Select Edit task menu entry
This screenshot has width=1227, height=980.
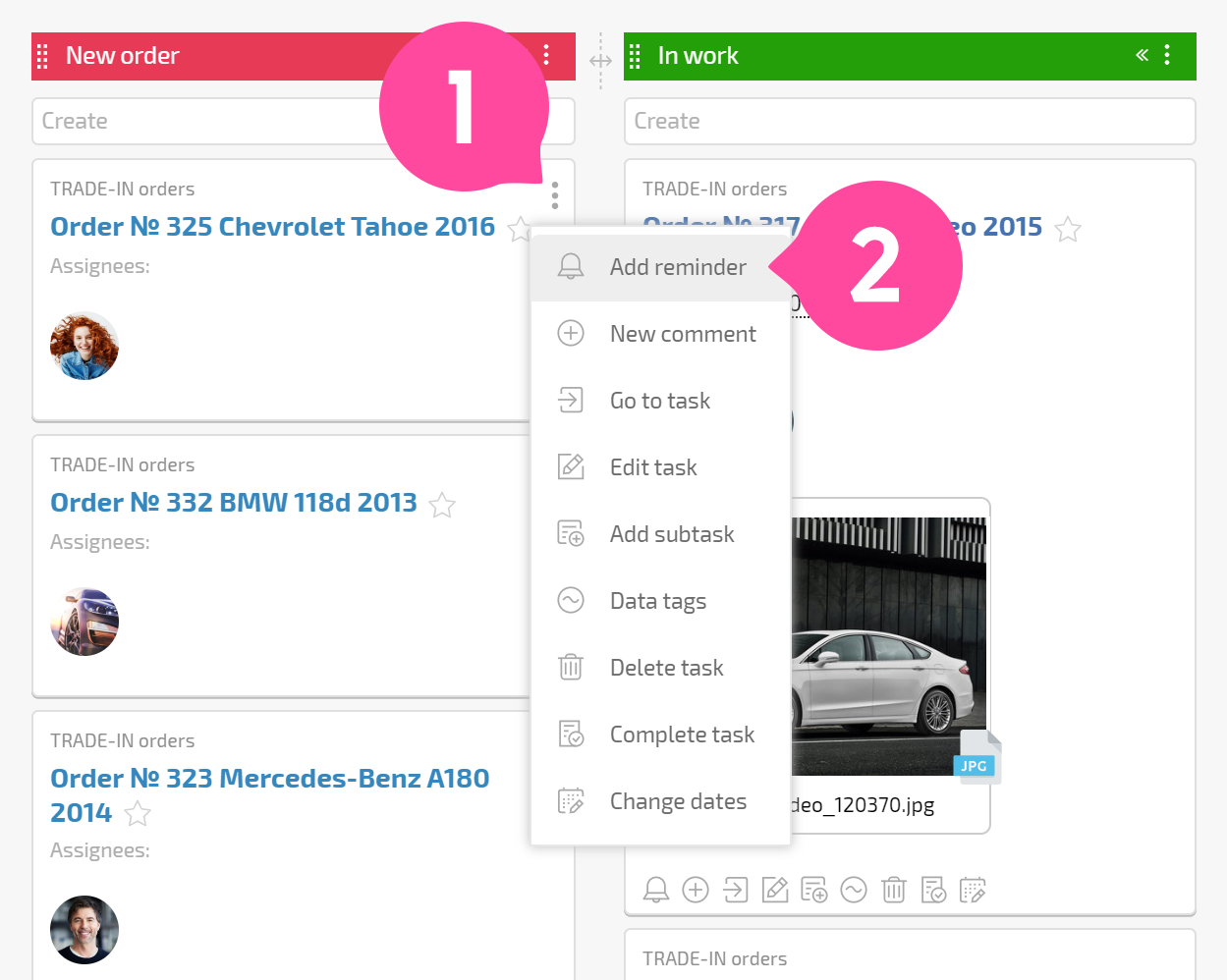(660, 467)
